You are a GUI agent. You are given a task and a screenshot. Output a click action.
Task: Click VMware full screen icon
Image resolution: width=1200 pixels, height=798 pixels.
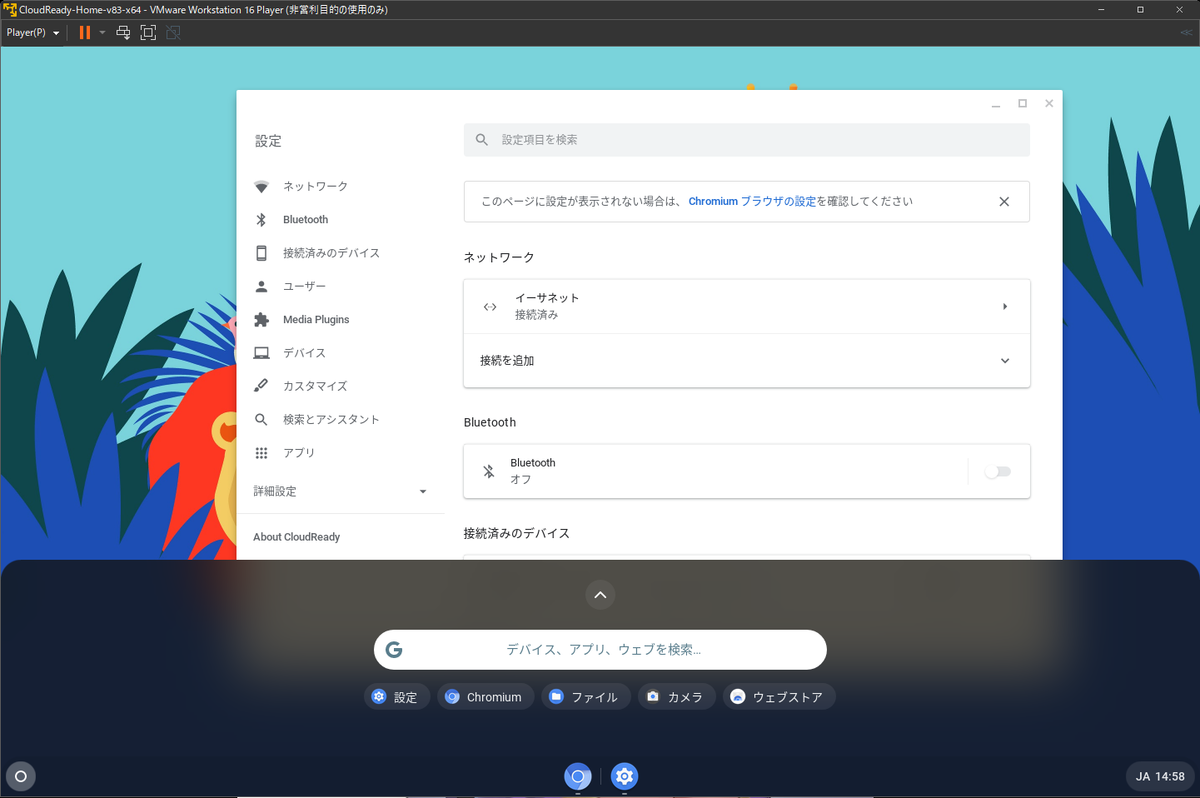[x=148, y=33]
